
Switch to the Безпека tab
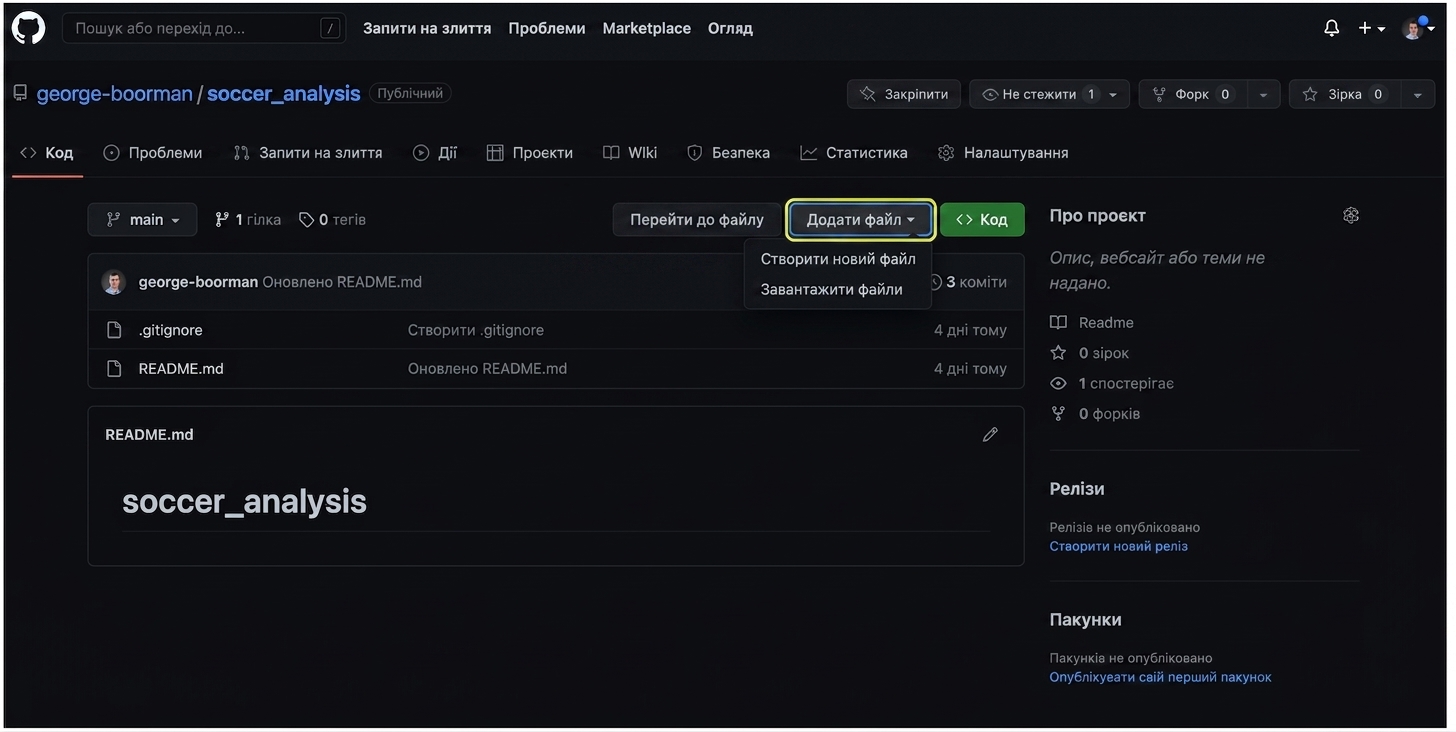pos(728,153)
